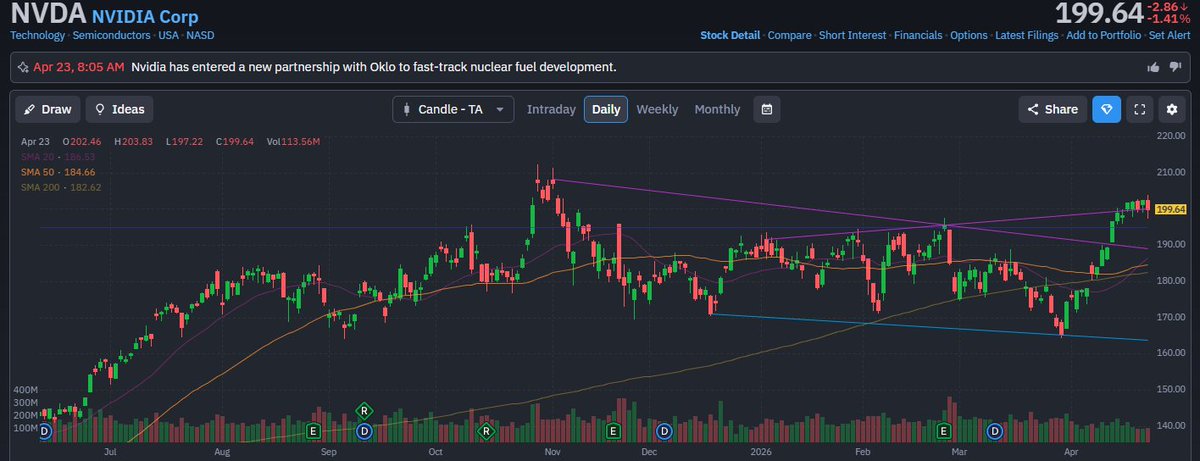Viewport: 1200px width, 461px height.
Task: Click the AI sparkle icon beside the news
Action: click(x=23, y=67)
